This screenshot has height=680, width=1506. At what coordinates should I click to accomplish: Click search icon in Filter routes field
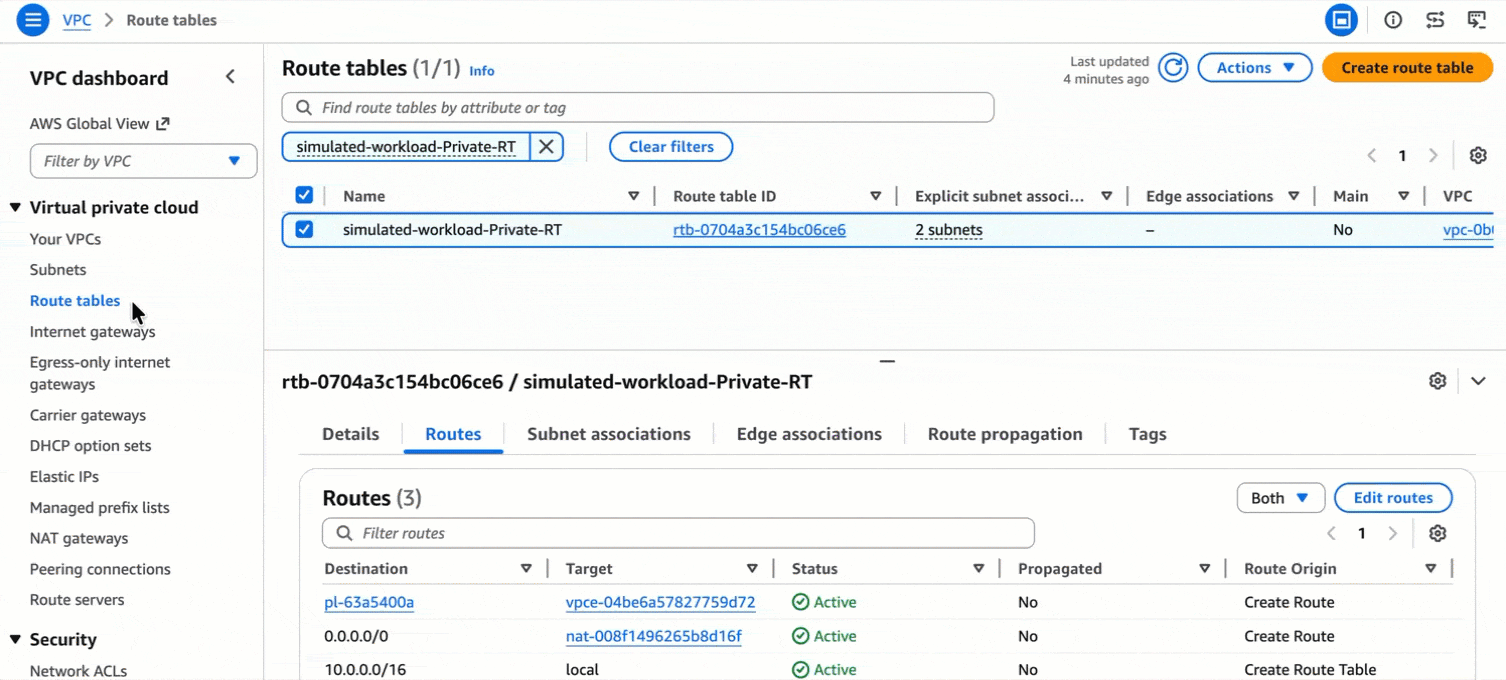(344, 533)
